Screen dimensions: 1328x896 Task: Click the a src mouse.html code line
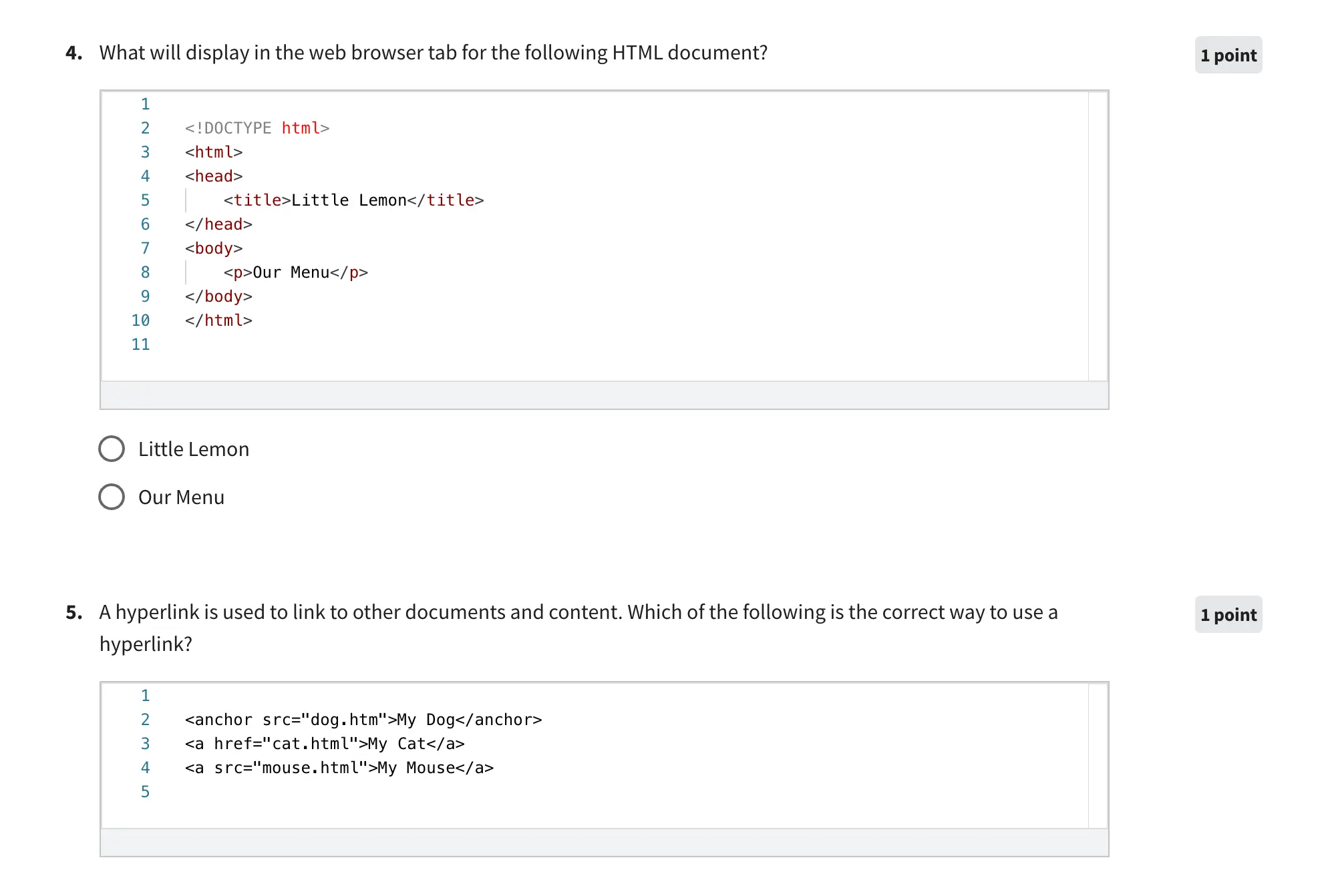[x=339, y=768]
